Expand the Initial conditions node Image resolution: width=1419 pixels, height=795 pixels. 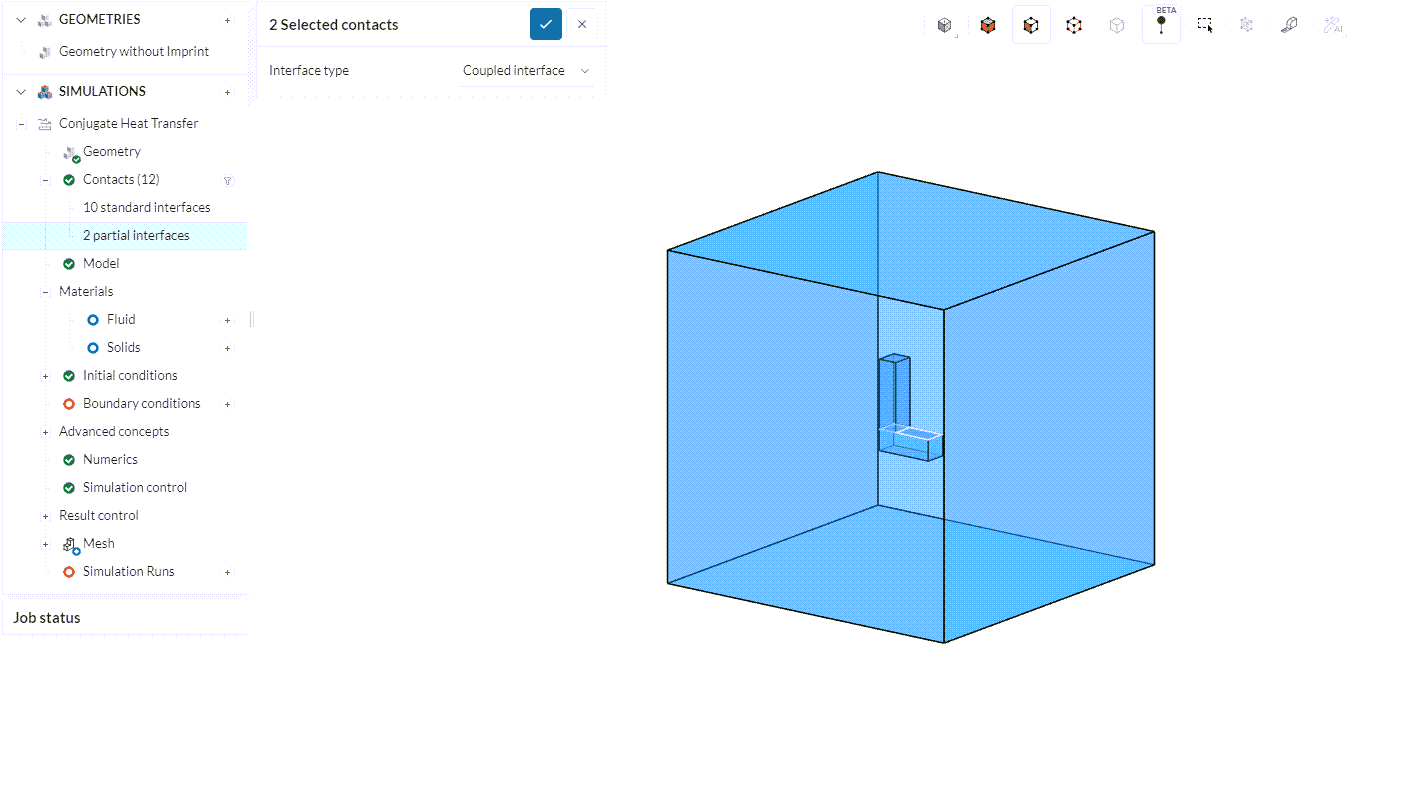[45, 376]
